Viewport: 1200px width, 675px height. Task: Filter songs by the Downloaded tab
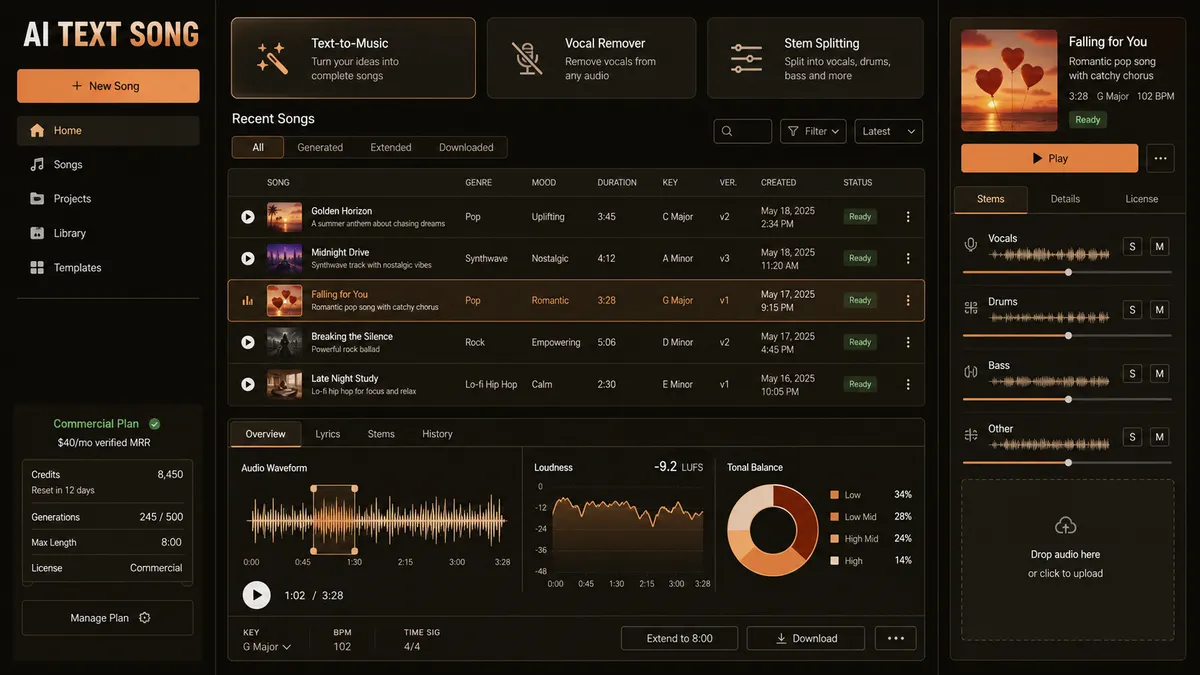coord(466,147)
